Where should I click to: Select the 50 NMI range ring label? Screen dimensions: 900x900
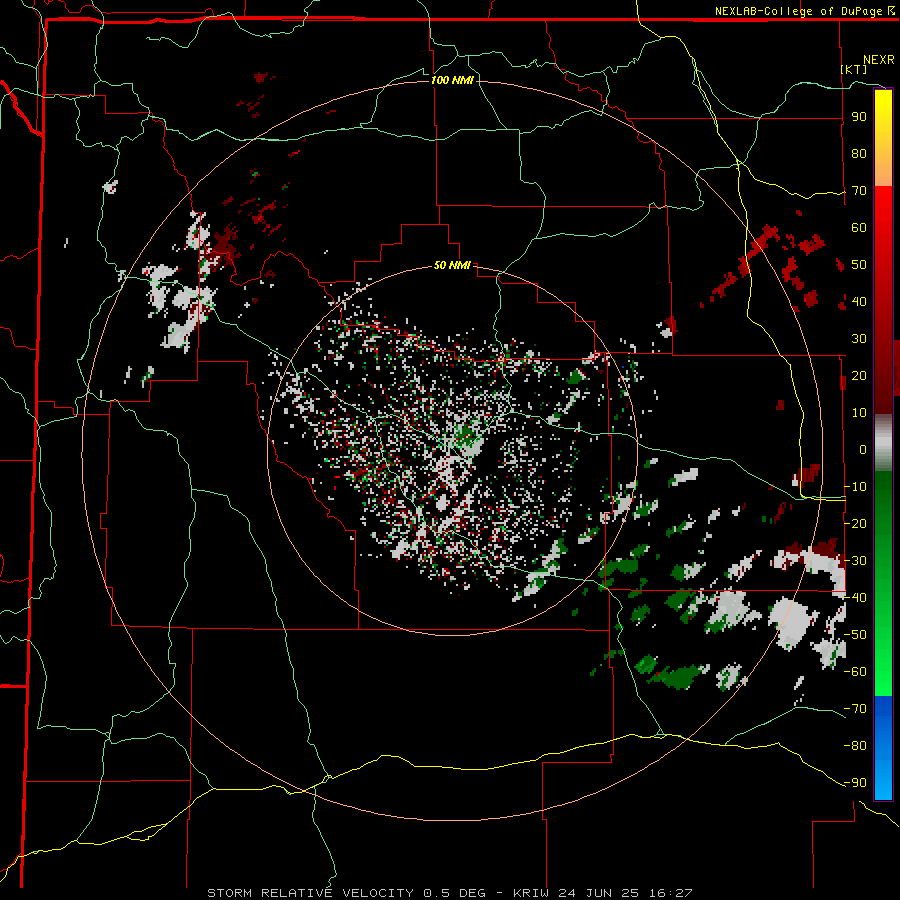[452, 265]
